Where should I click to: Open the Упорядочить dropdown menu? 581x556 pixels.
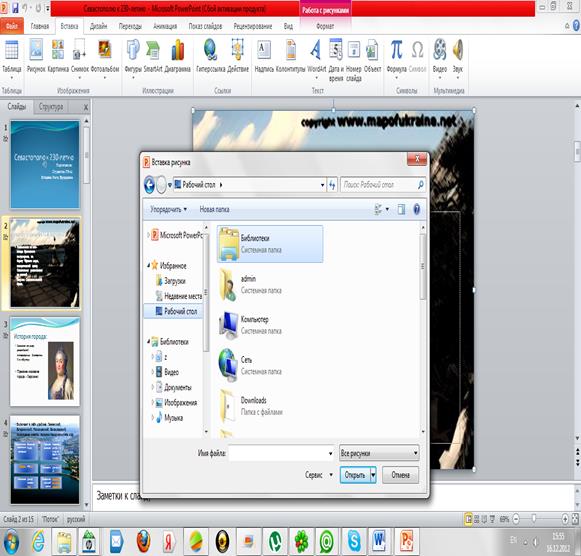pos(168,209)
